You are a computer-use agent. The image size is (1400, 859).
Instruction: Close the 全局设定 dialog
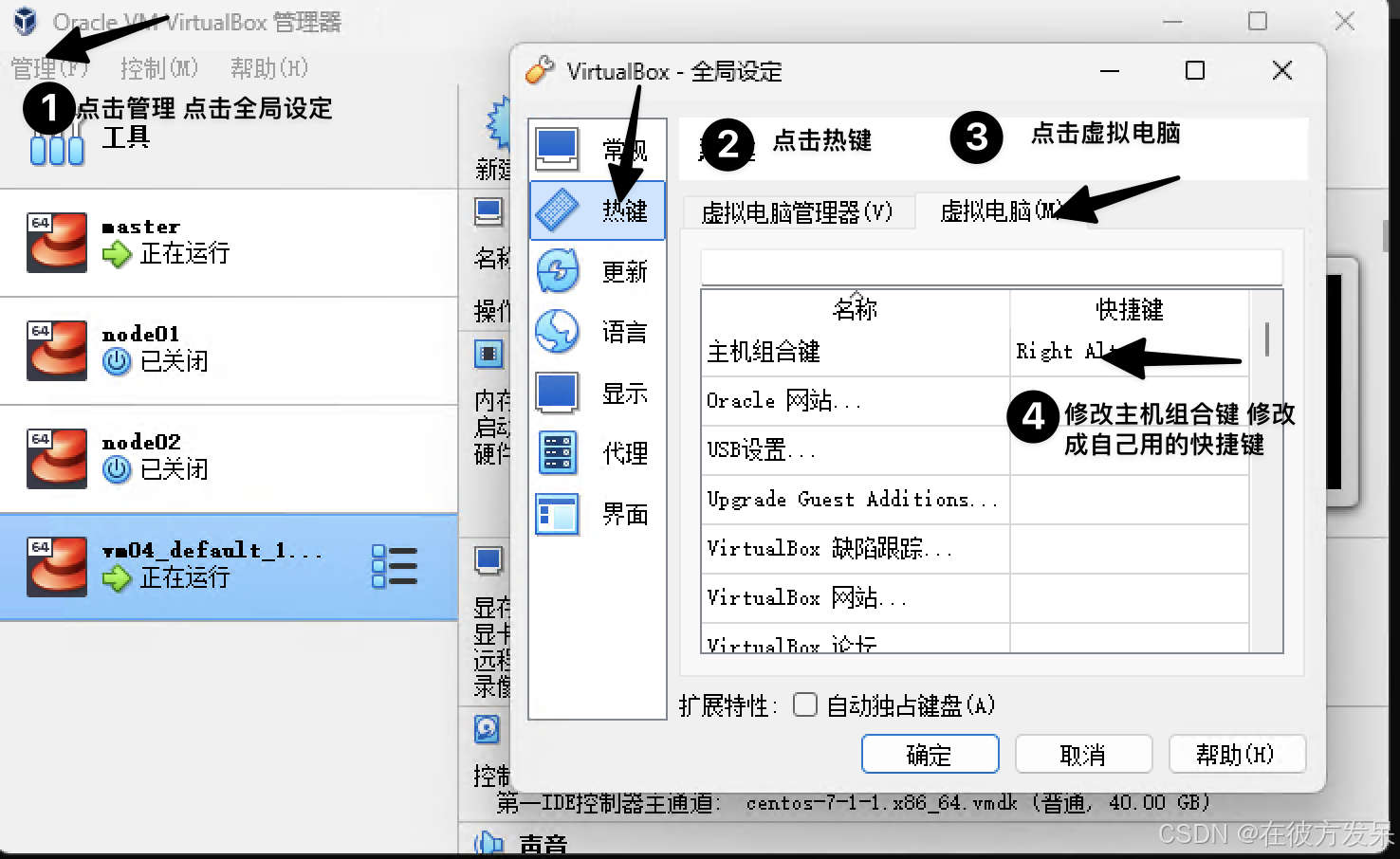(1282, 70)
